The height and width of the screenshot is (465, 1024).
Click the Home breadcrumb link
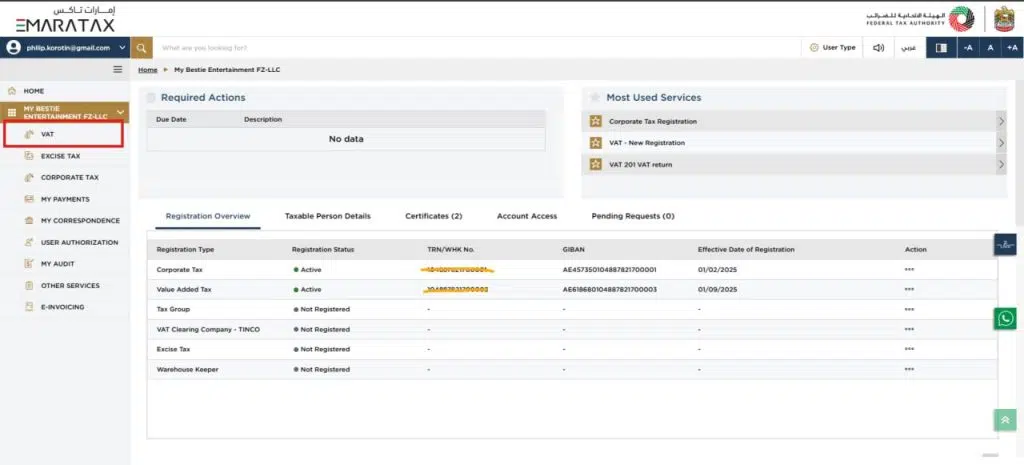pyautogui.click(x=148, y=69)
